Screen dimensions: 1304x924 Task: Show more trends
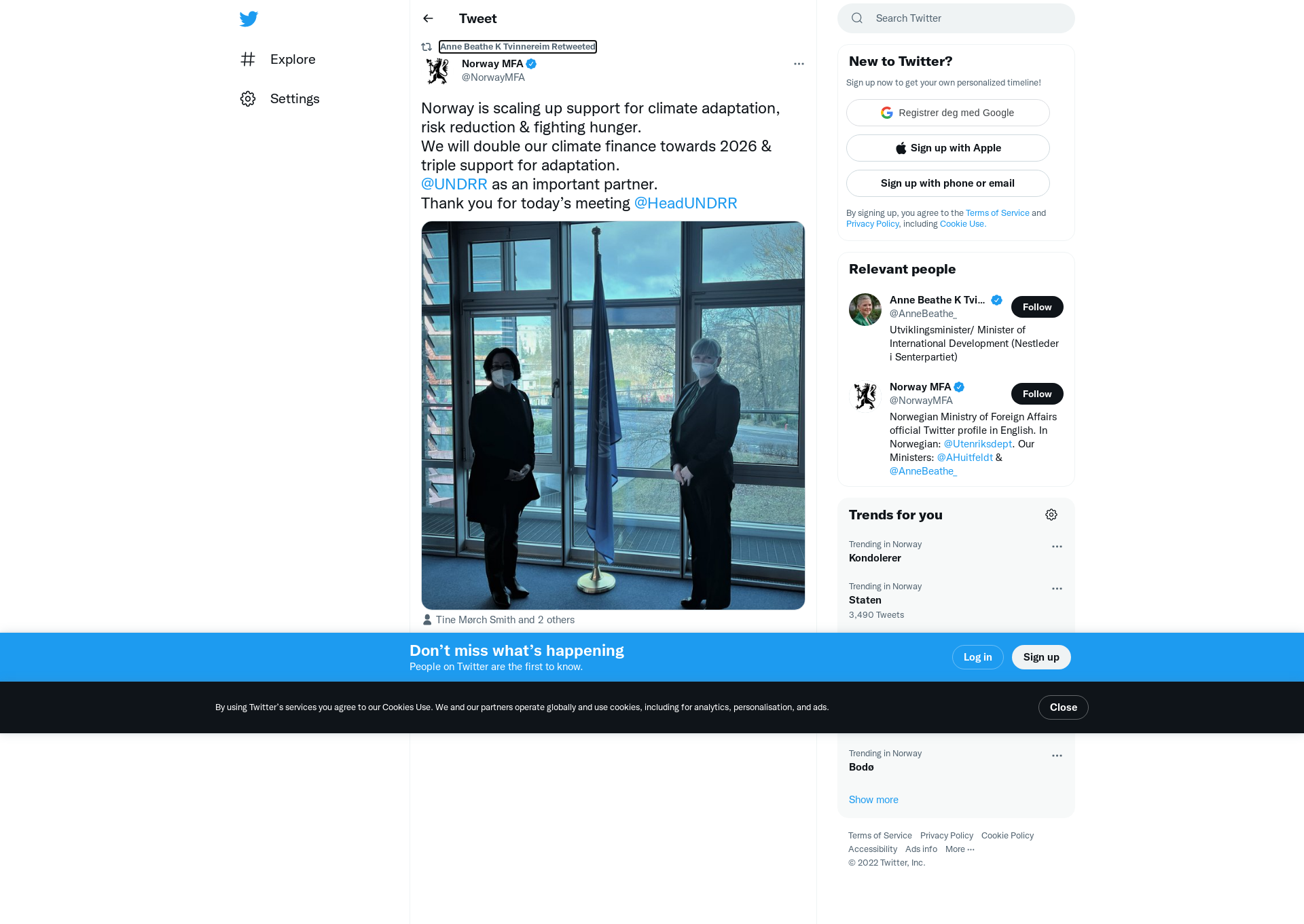(873, 800)
